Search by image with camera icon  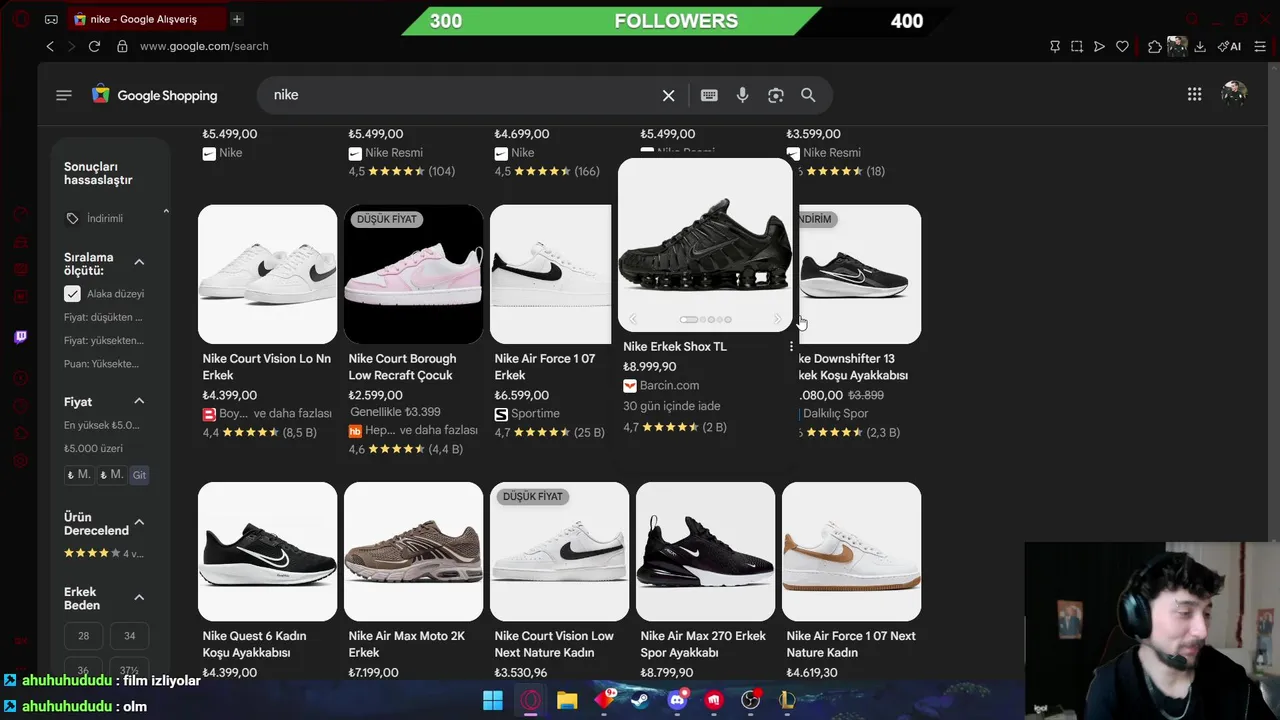[775, 95]
